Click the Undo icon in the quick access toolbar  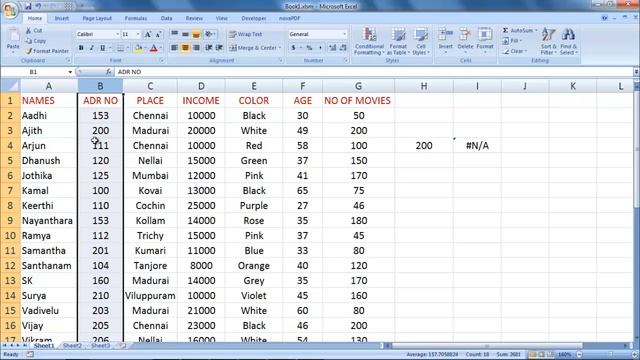39,6
